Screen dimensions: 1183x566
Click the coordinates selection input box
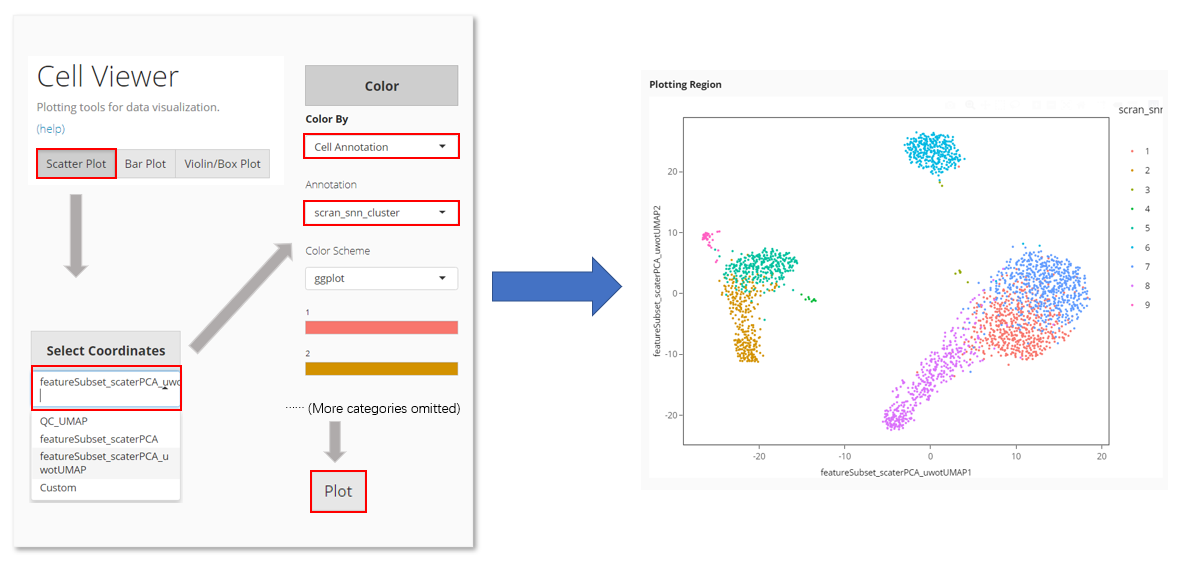coord(106,388)
